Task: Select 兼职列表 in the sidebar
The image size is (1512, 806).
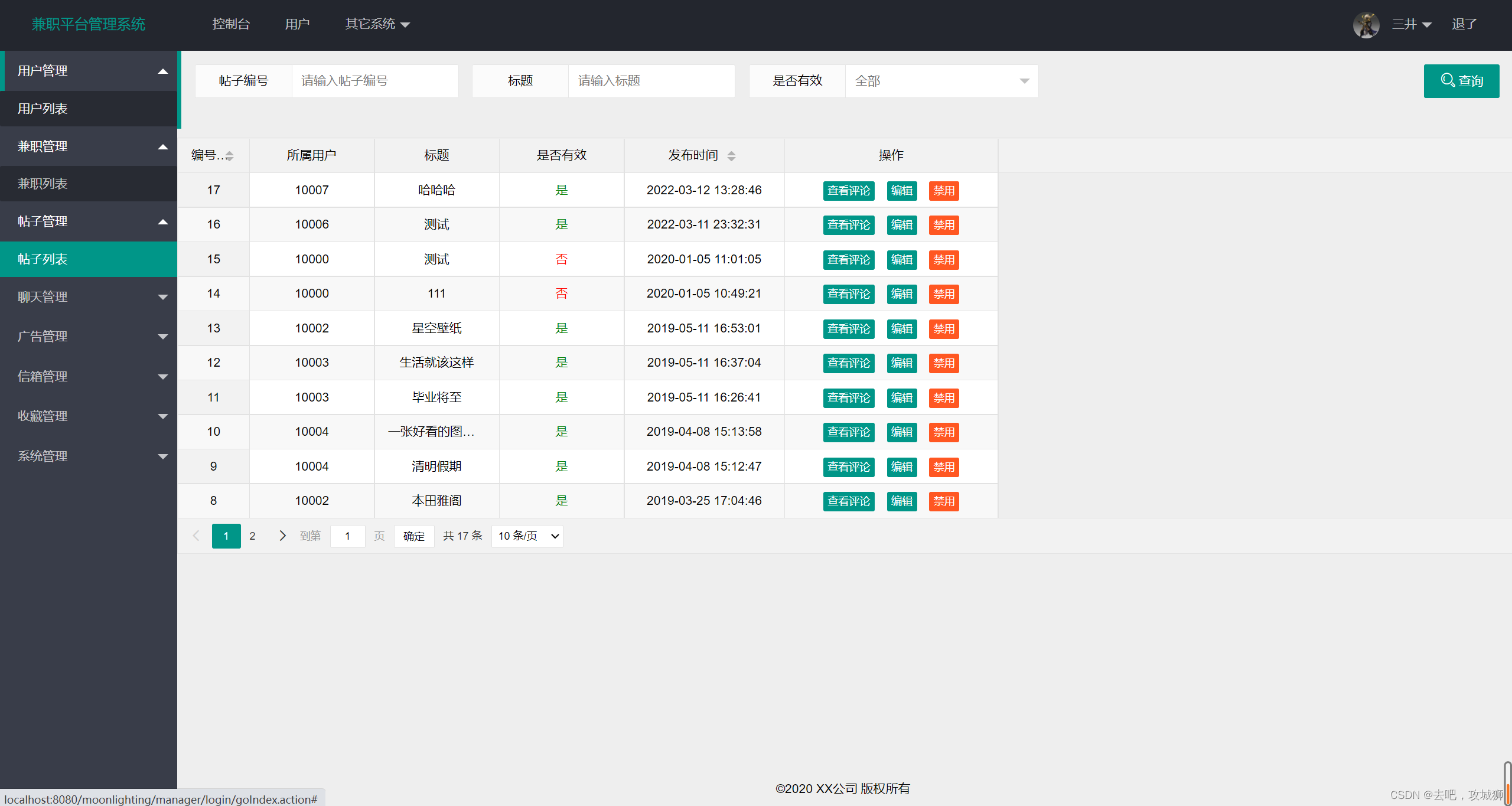Action: click(43, 184)
